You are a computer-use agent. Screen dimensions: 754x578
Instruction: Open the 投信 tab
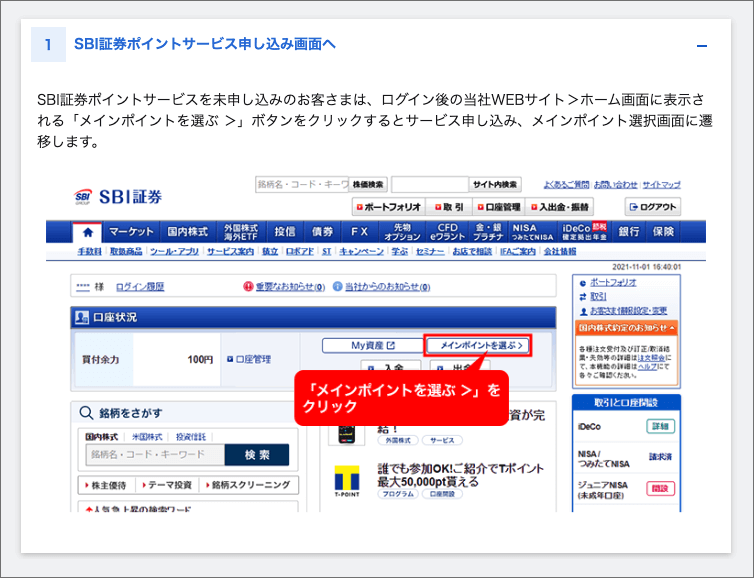pyautogui.click(x=285, y=232)
